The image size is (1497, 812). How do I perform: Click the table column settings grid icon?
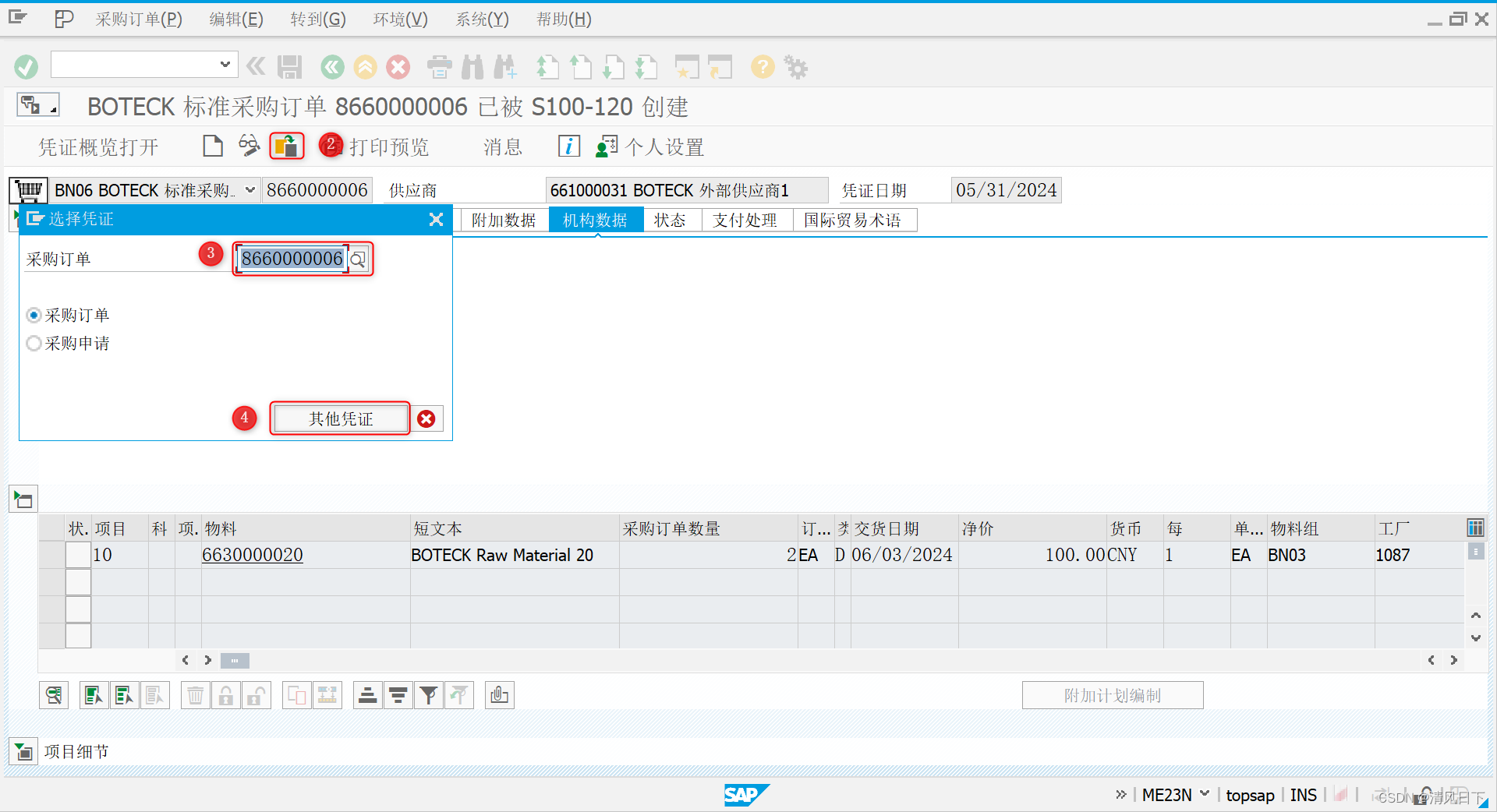[1475, 528]
